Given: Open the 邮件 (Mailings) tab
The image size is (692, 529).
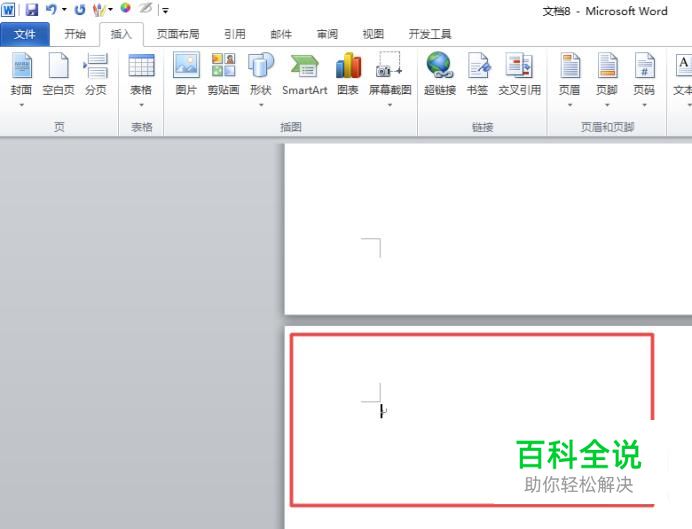Looking at the screenshot, I should [281, 34].
